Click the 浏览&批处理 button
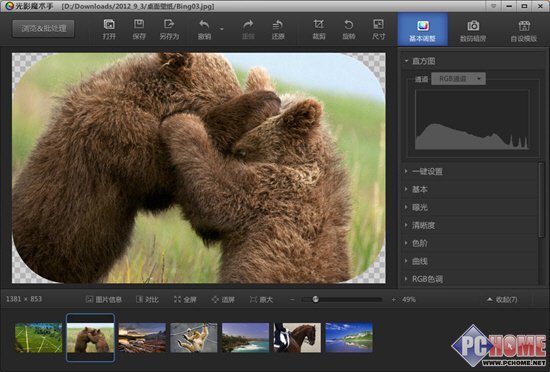 (x=43, y=28)
